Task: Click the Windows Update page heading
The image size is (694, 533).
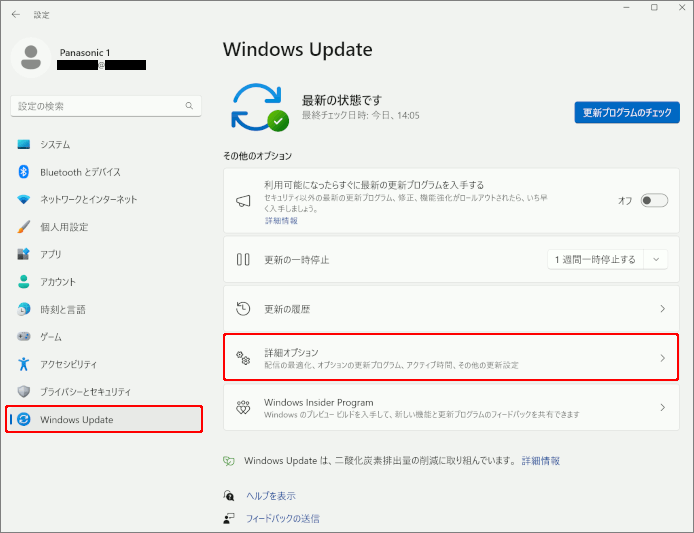Action: pyautogui.click(x=297, y=49)
